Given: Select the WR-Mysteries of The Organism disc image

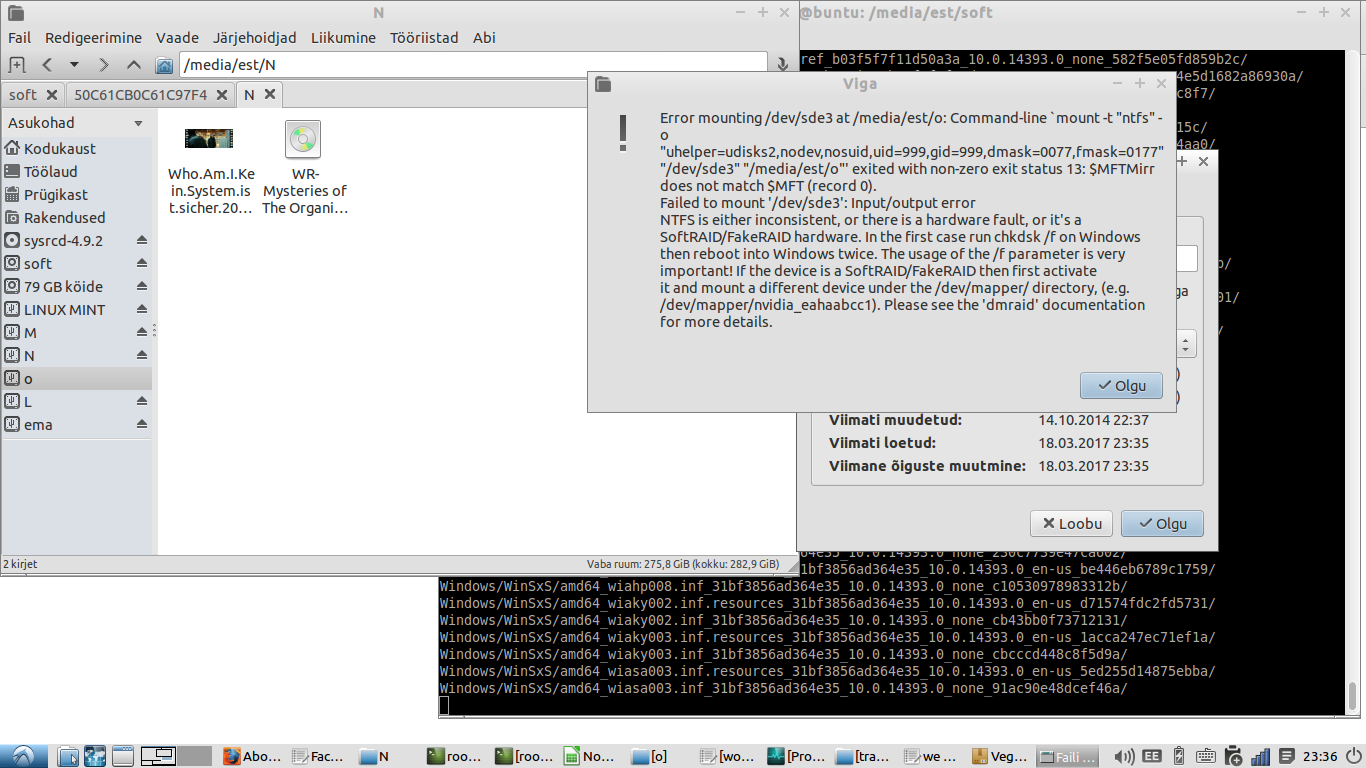Looking at the screenshot, I should point(303,139).
